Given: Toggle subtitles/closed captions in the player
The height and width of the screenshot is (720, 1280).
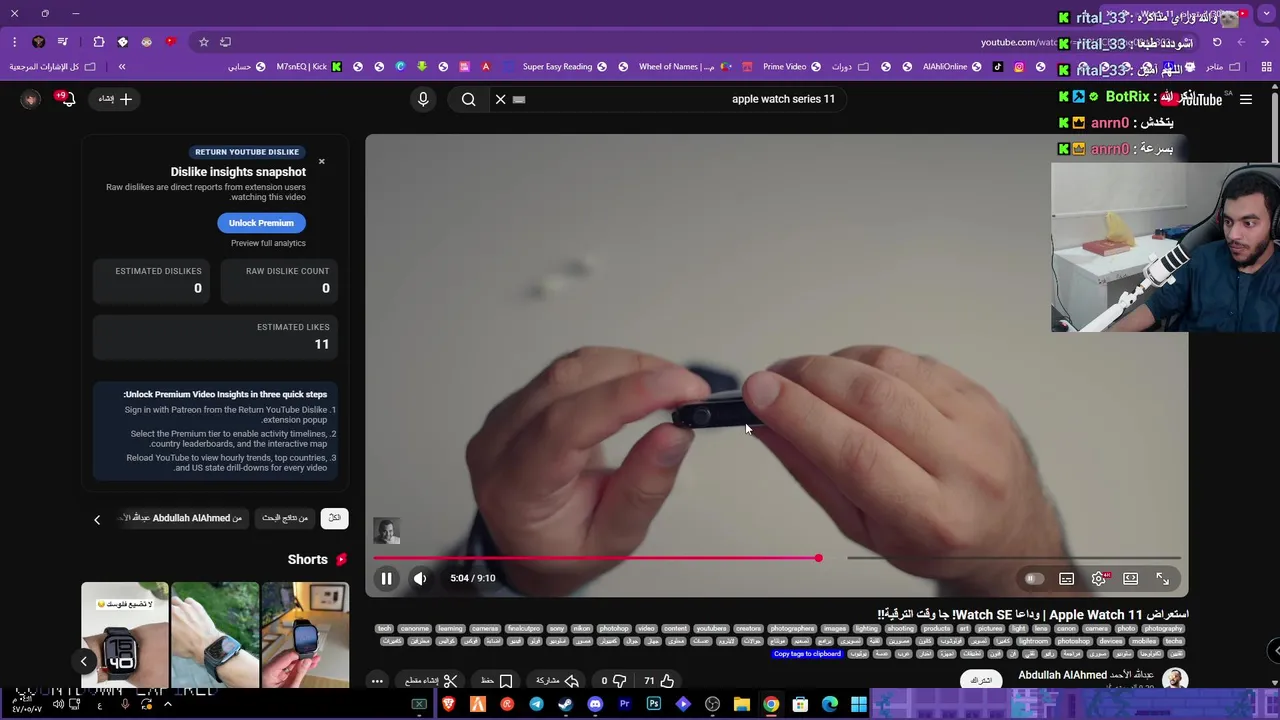Looking at the screenshot, I should (x=1067, y=579).
